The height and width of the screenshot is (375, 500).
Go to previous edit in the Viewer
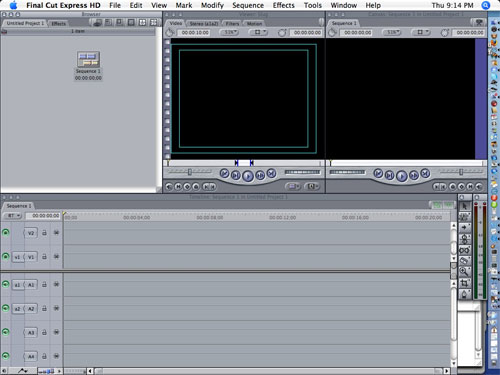[224, 173]
